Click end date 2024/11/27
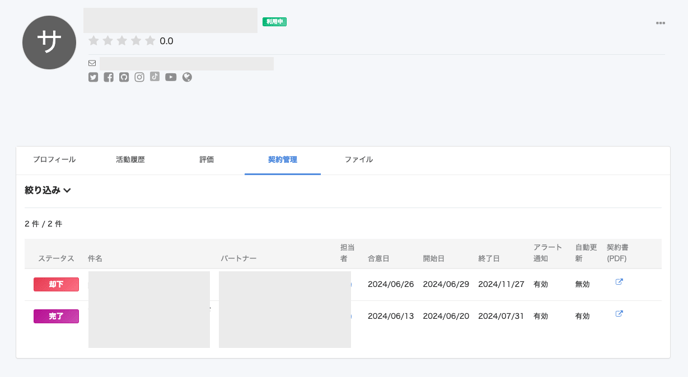The height and width of the screenshot is (377, 688). tap(501, 284)
